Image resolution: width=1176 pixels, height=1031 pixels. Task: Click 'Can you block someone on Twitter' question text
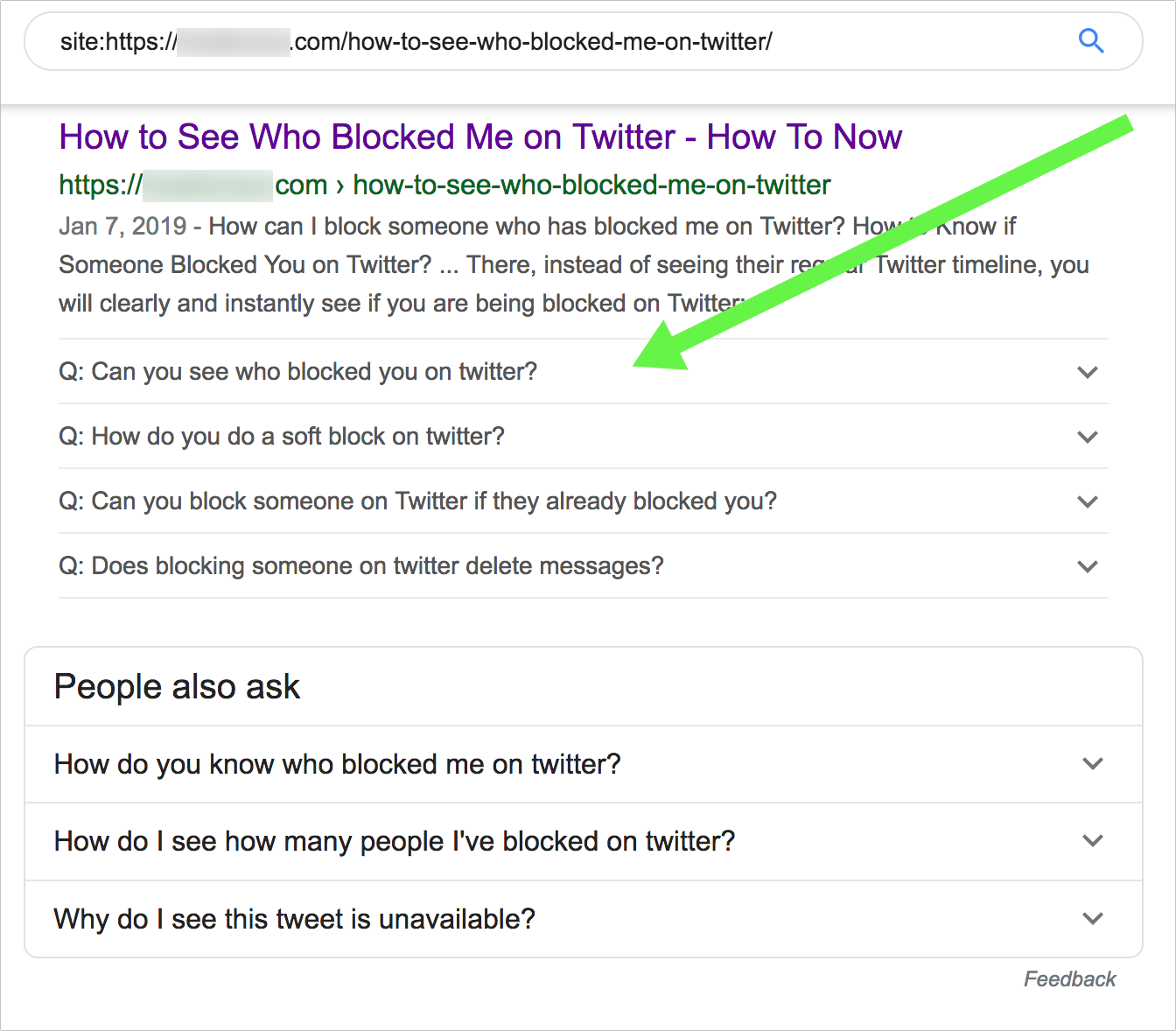pos(417,501)
